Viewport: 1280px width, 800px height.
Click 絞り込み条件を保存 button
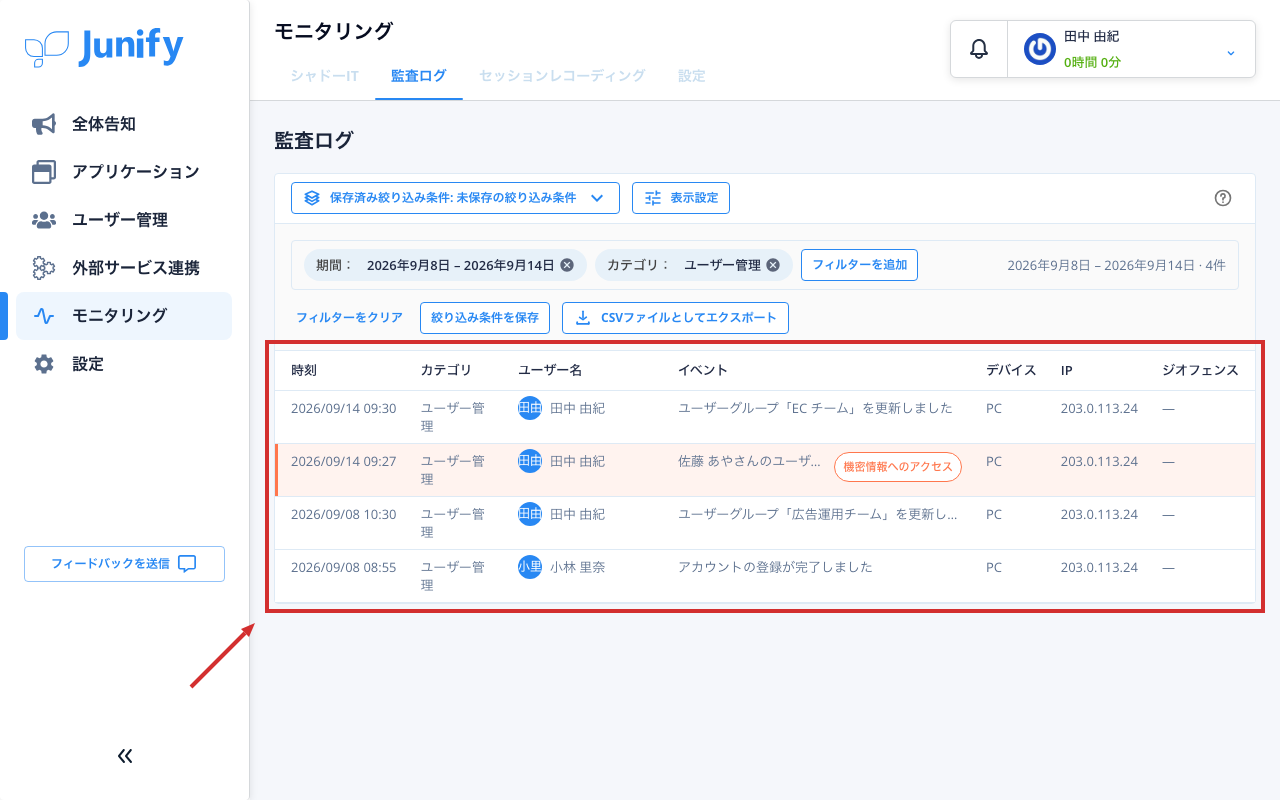coord(485,318)
